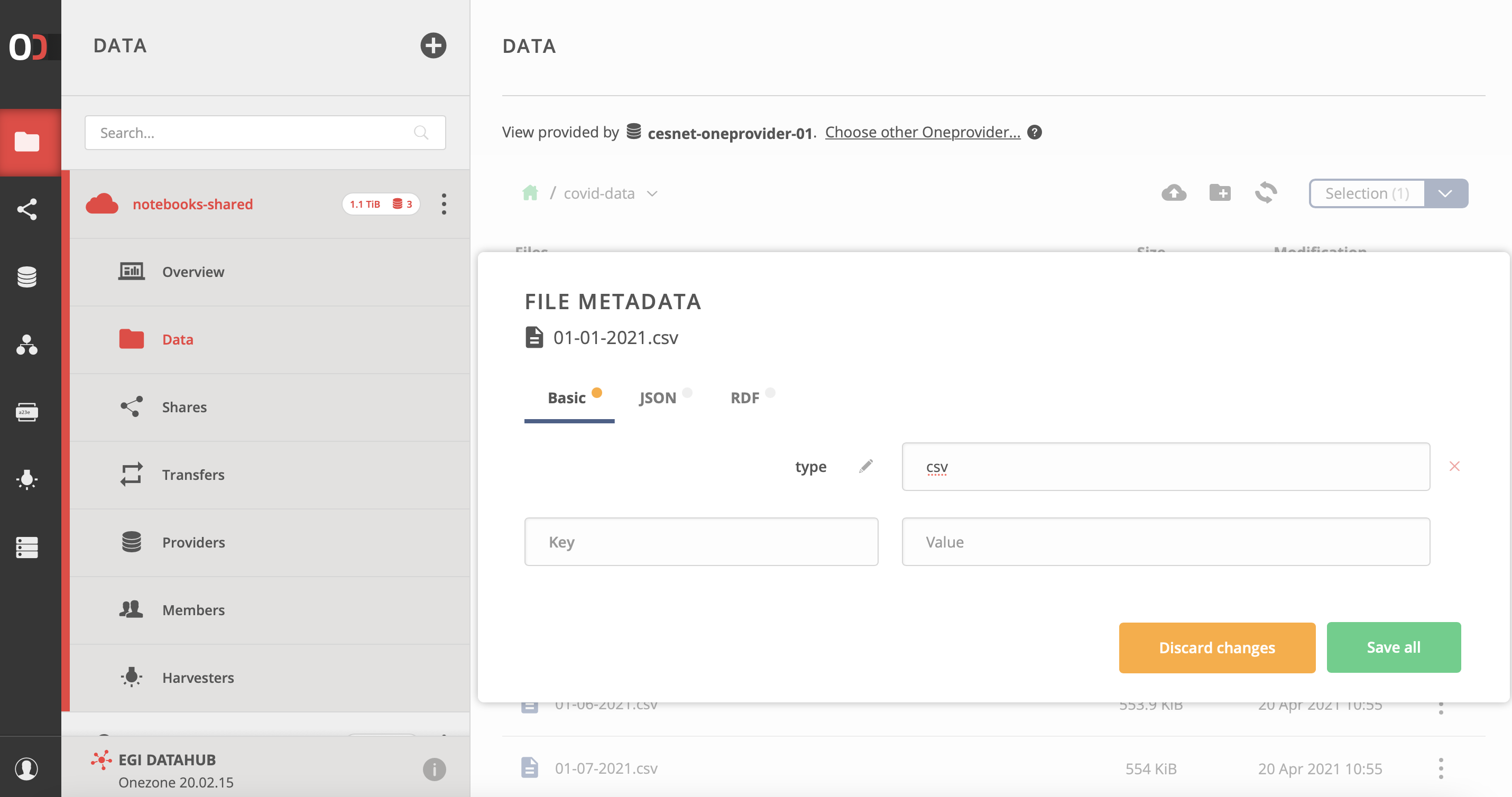This screenshot has width=1512, height=797.
Task: Edit the type key using the pencil icon
Action: [x=866, y=466]
